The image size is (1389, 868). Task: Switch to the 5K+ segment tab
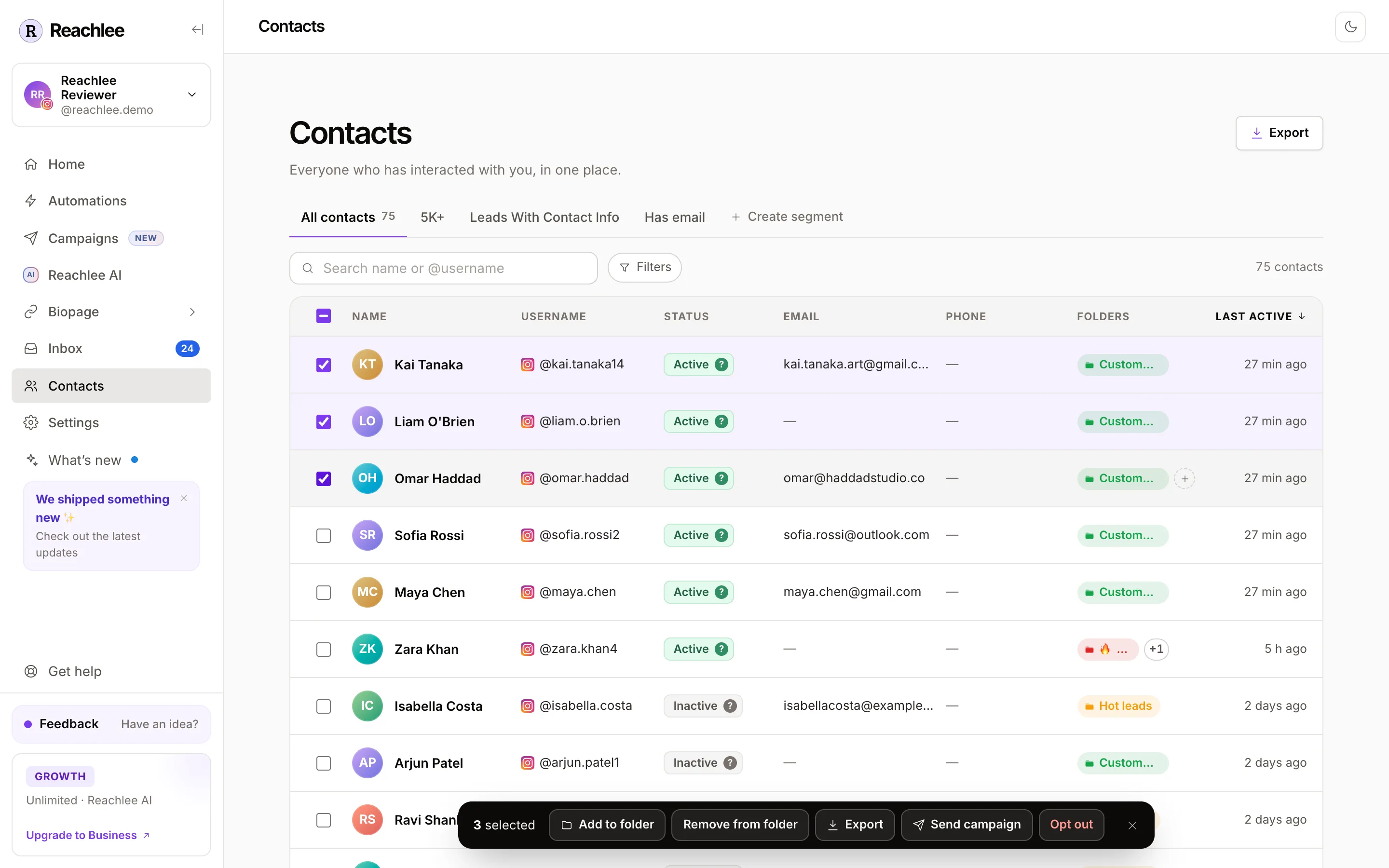click(x=432, y=217)
